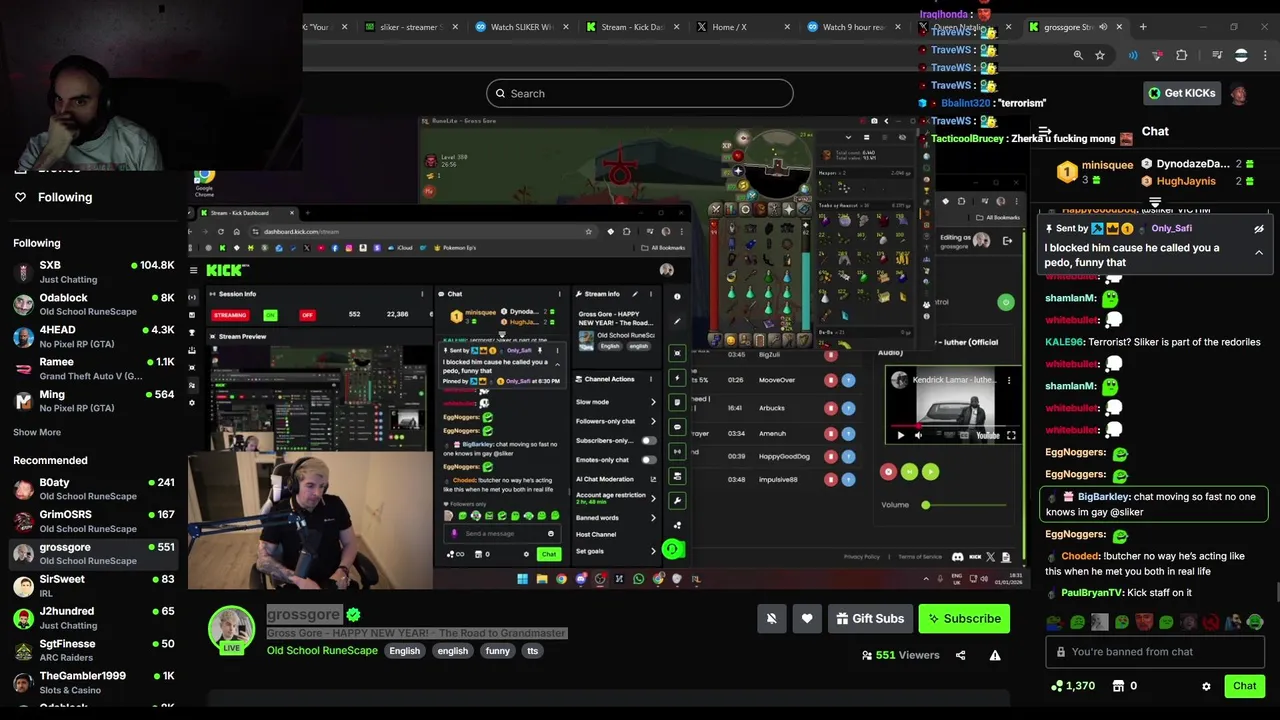Click the Kick search field
The height and width of the screenshot is (720, 1280).
pyautogui.click(x=640, y=94)
